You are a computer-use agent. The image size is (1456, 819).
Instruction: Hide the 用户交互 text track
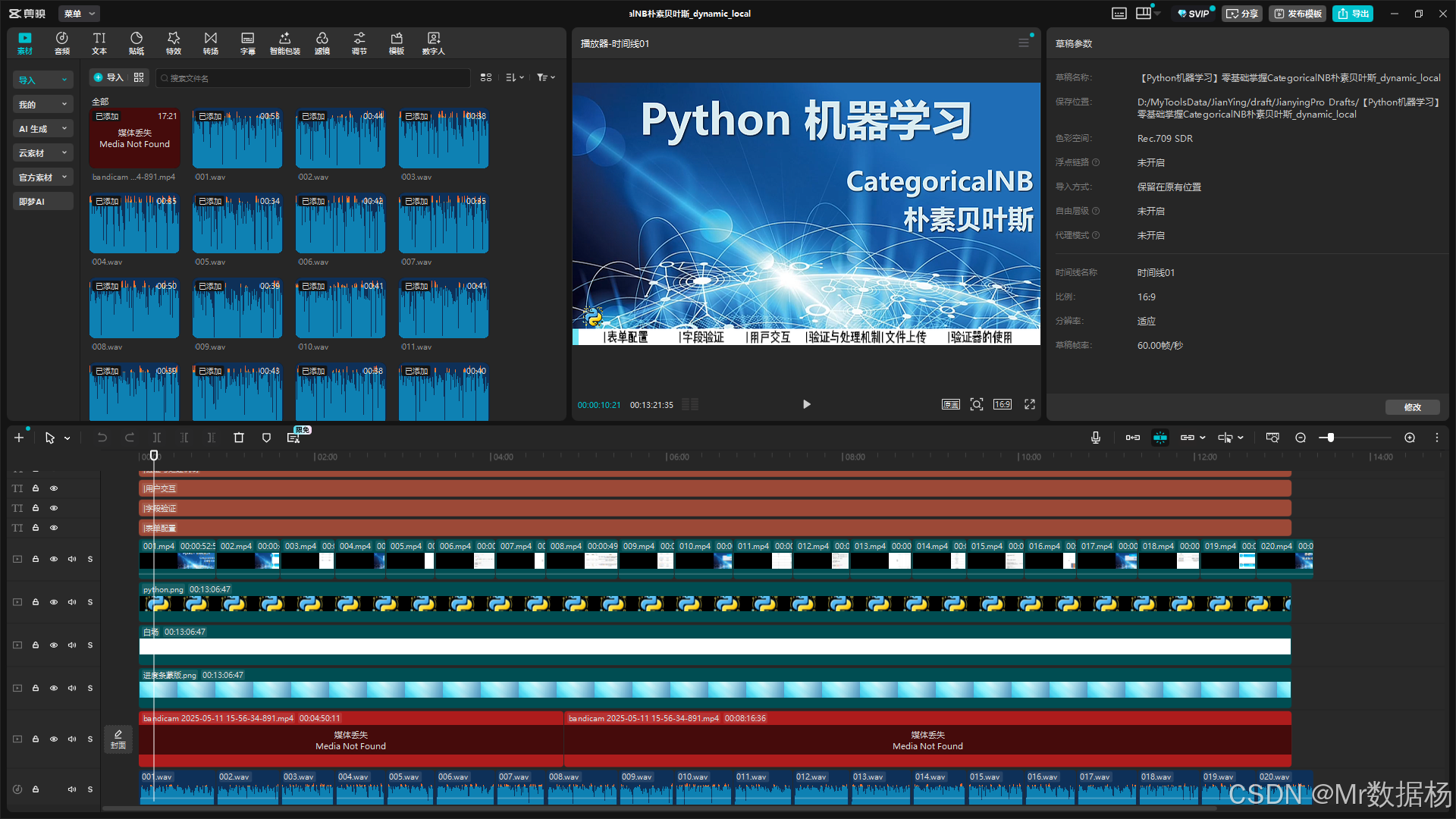pos(54,488)
